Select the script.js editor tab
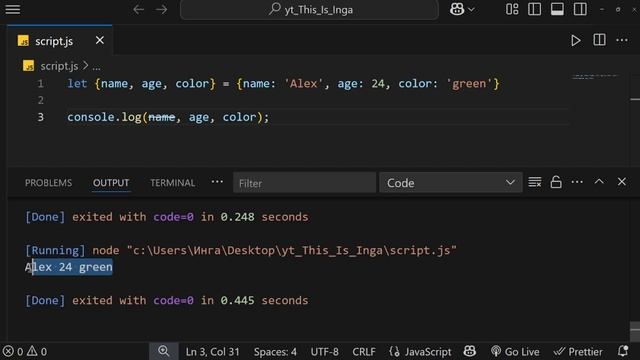Image resolution: width=640 pixels, height=360 pixels. (x=60, y=40)
